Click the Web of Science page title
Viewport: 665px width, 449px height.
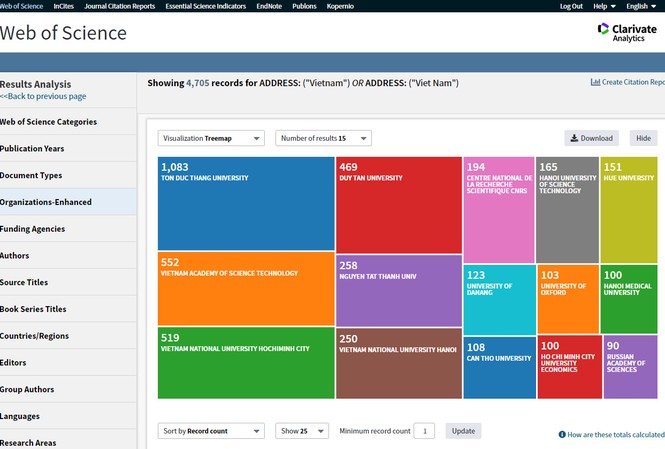(x=63, y=33)
